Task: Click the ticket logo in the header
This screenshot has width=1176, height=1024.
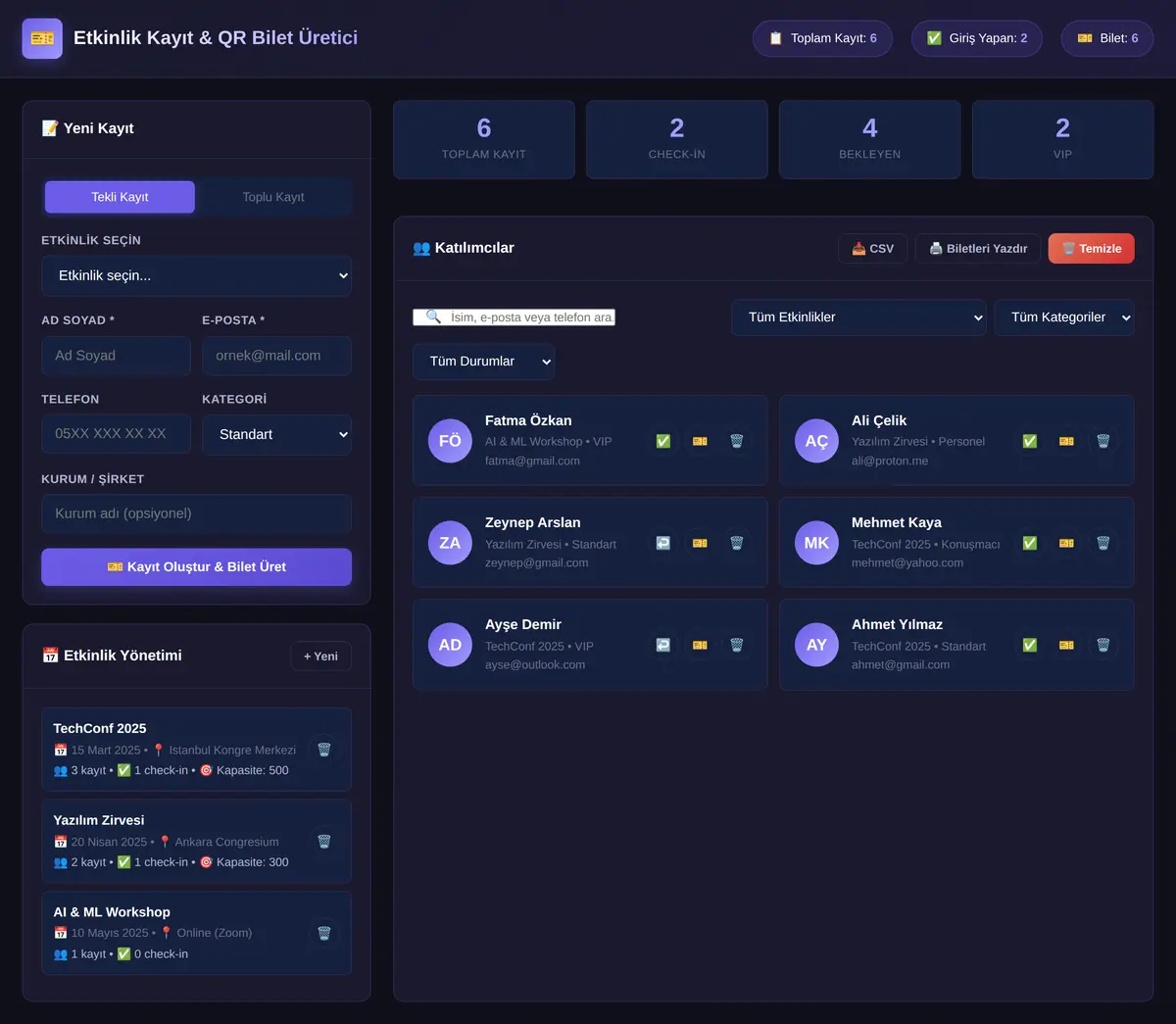Action: pyautogui.click(x=42, y=38)
